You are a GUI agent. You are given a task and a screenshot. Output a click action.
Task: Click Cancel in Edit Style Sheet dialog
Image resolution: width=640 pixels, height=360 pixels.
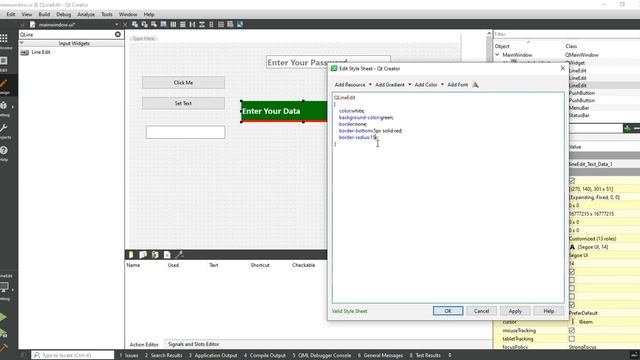(481, 311)
